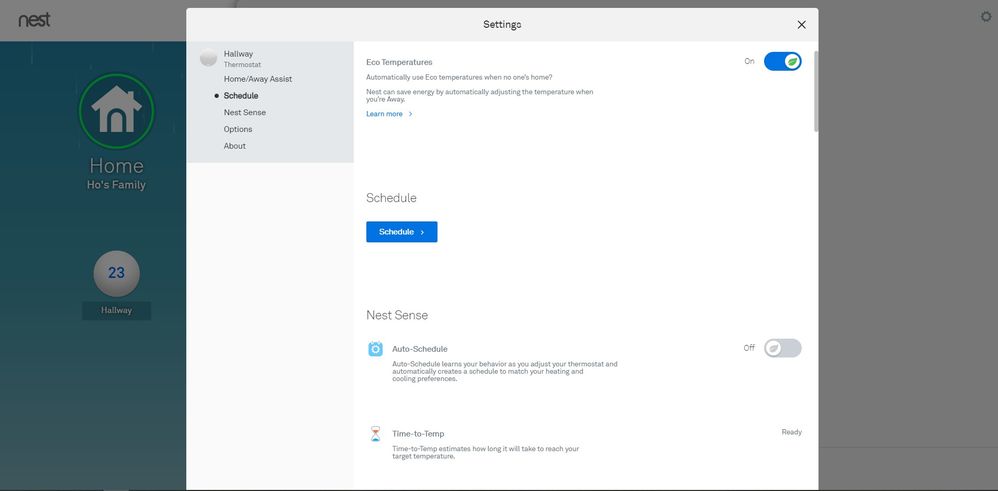
Task: Click the Time-to-Temp hourglass icon
Action: (x=376, y=434)
